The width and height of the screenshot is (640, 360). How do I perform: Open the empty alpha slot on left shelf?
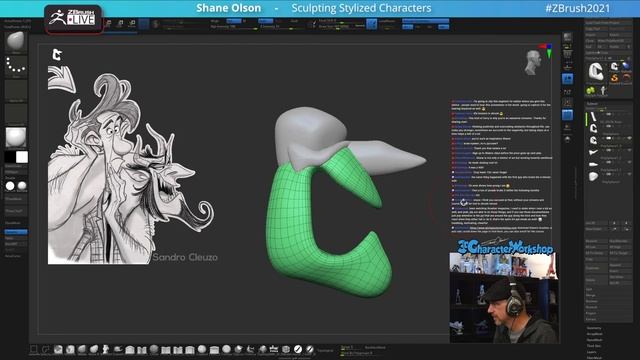pos(16,90)
